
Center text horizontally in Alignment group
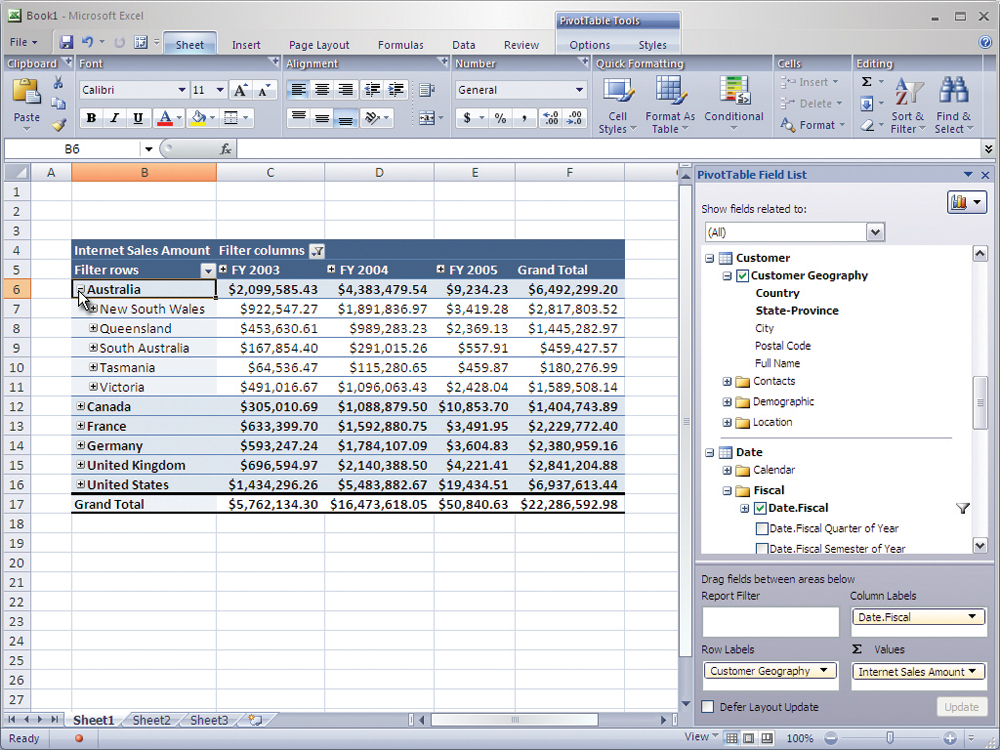point(322,90)
